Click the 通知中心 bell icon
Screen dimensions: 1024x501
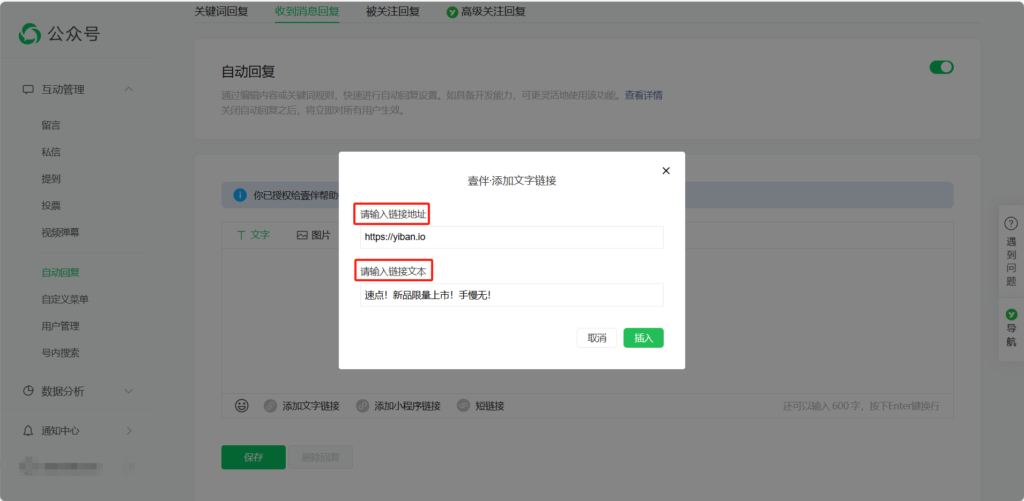tap(28, 430)
